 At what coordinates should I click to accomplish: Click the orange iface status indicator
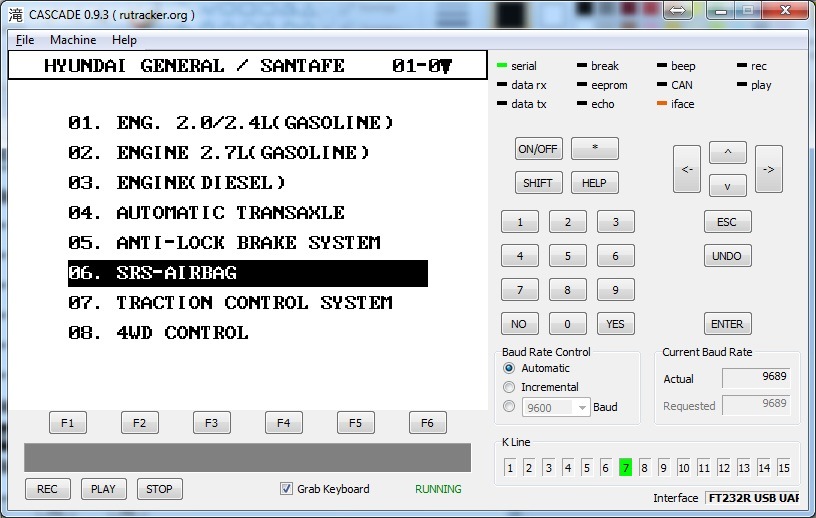coord(661,104)
